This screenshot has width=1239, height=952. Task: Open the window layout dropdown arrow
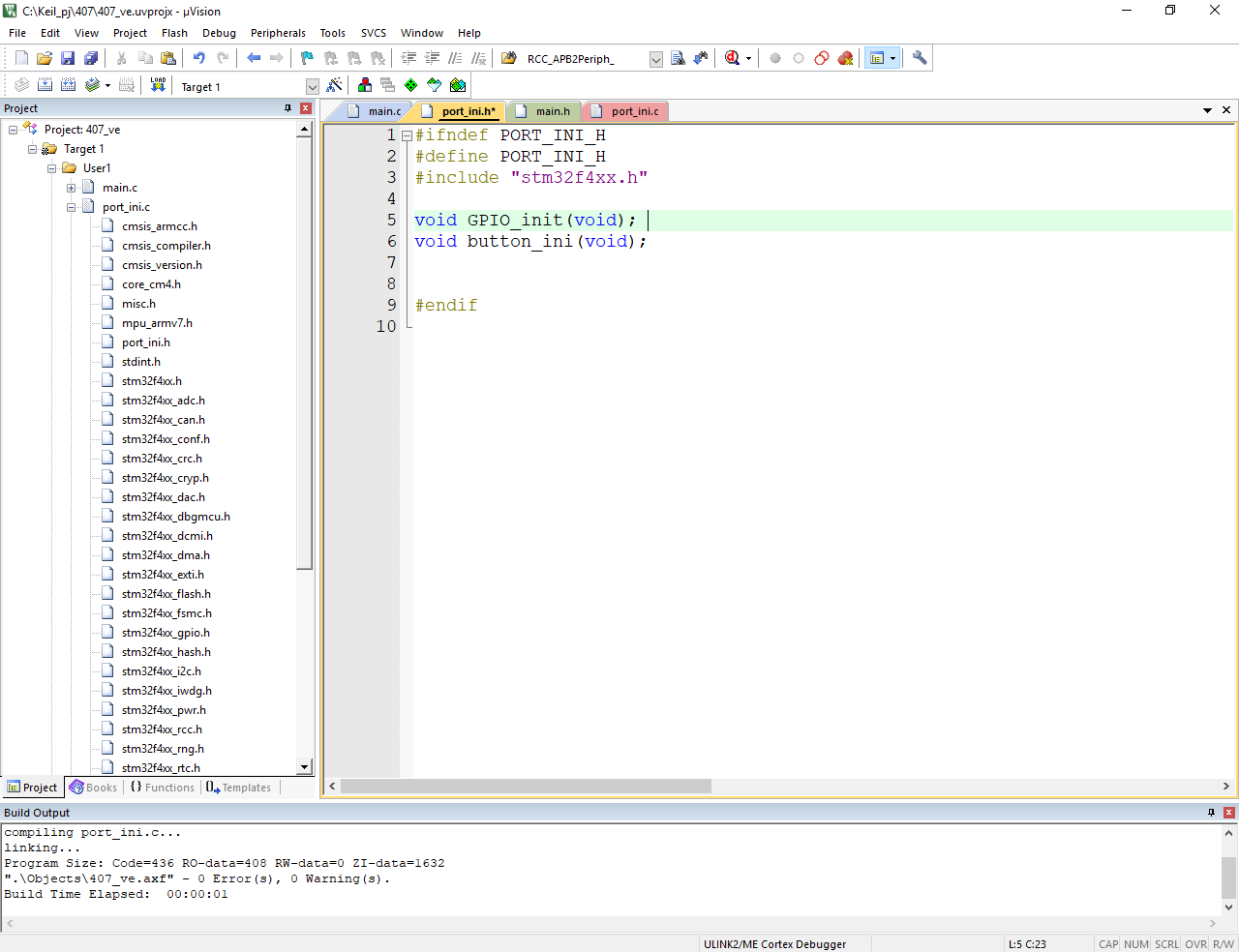[x=892, y=58]
